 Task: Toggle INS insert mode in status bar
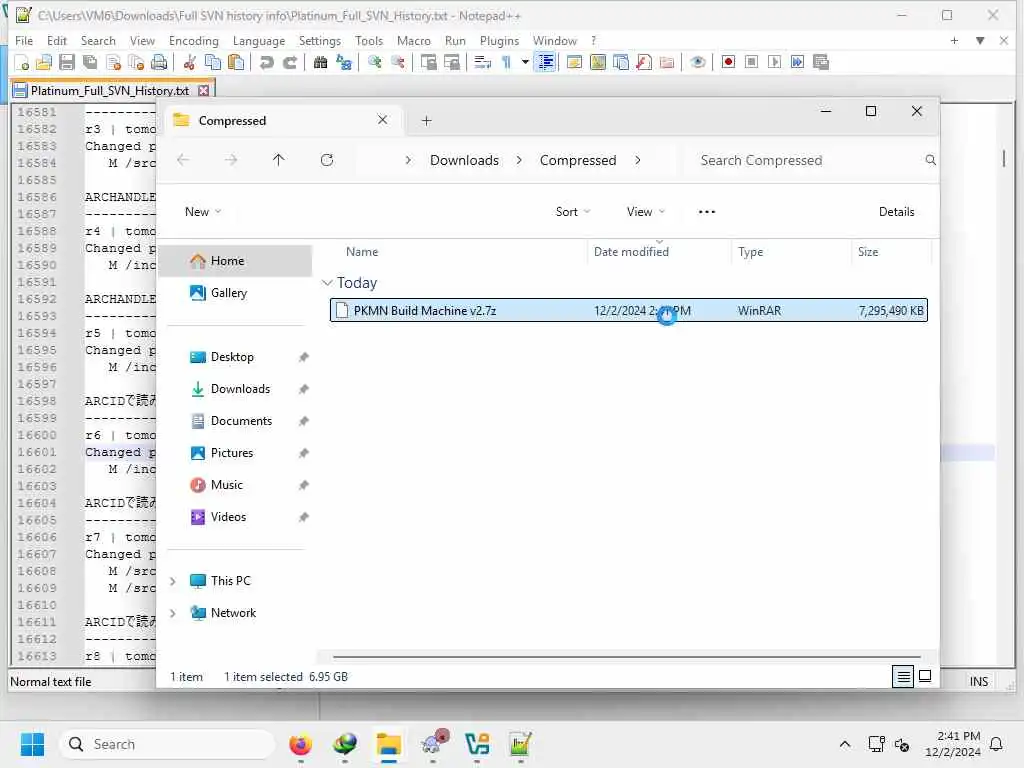[978, 682]
